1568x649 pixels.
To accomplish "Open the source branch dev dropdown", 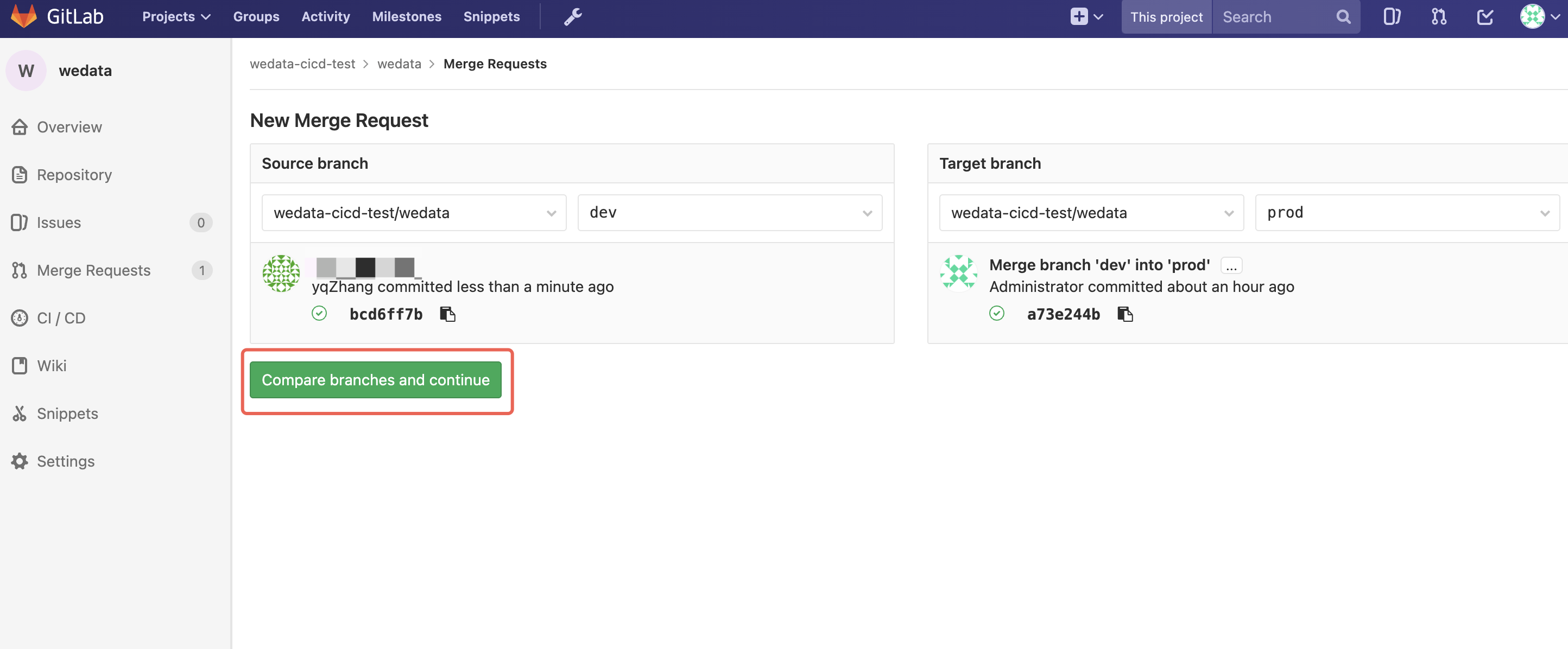I will tap(729, 213).
